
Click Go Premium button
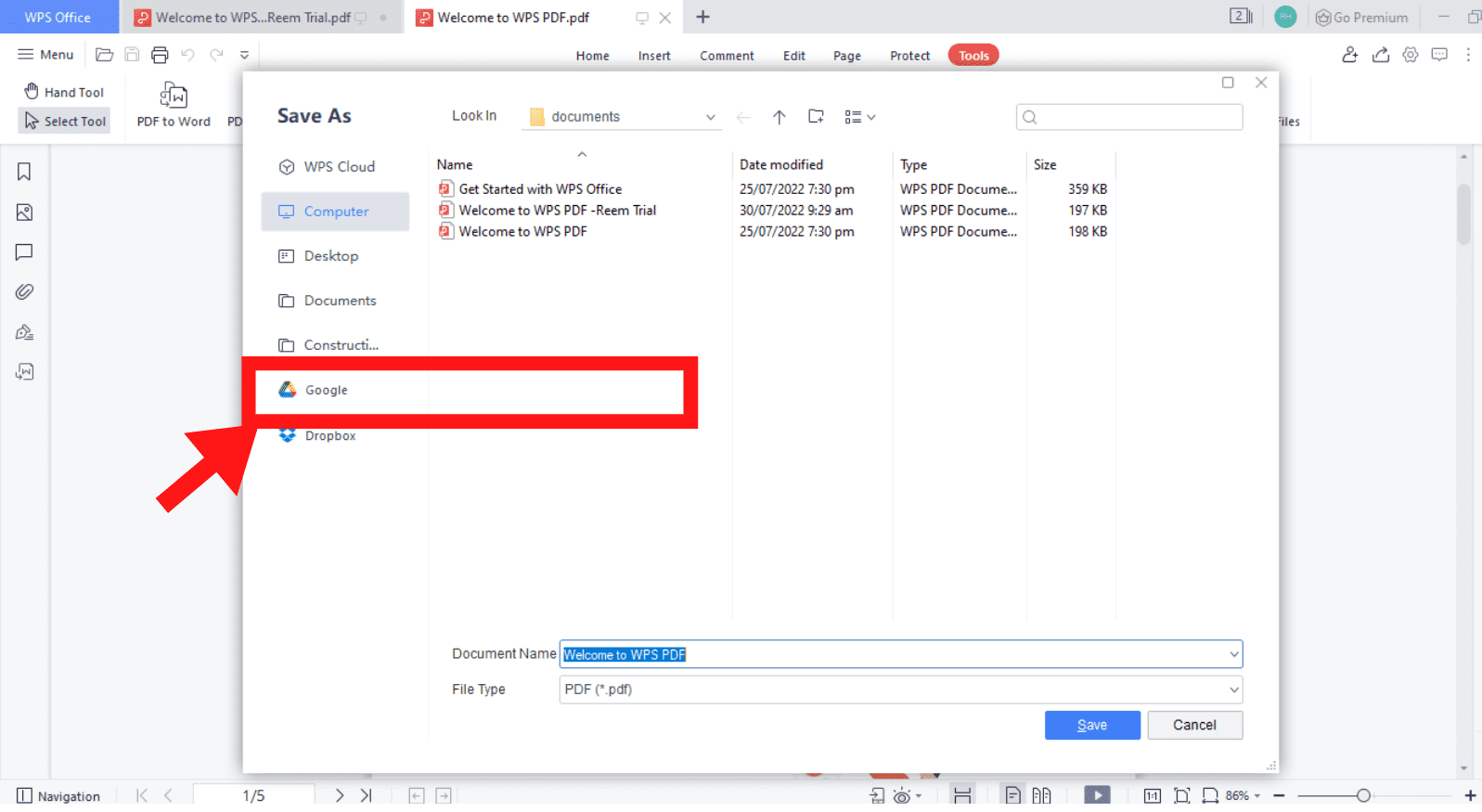coord(1361,17)
